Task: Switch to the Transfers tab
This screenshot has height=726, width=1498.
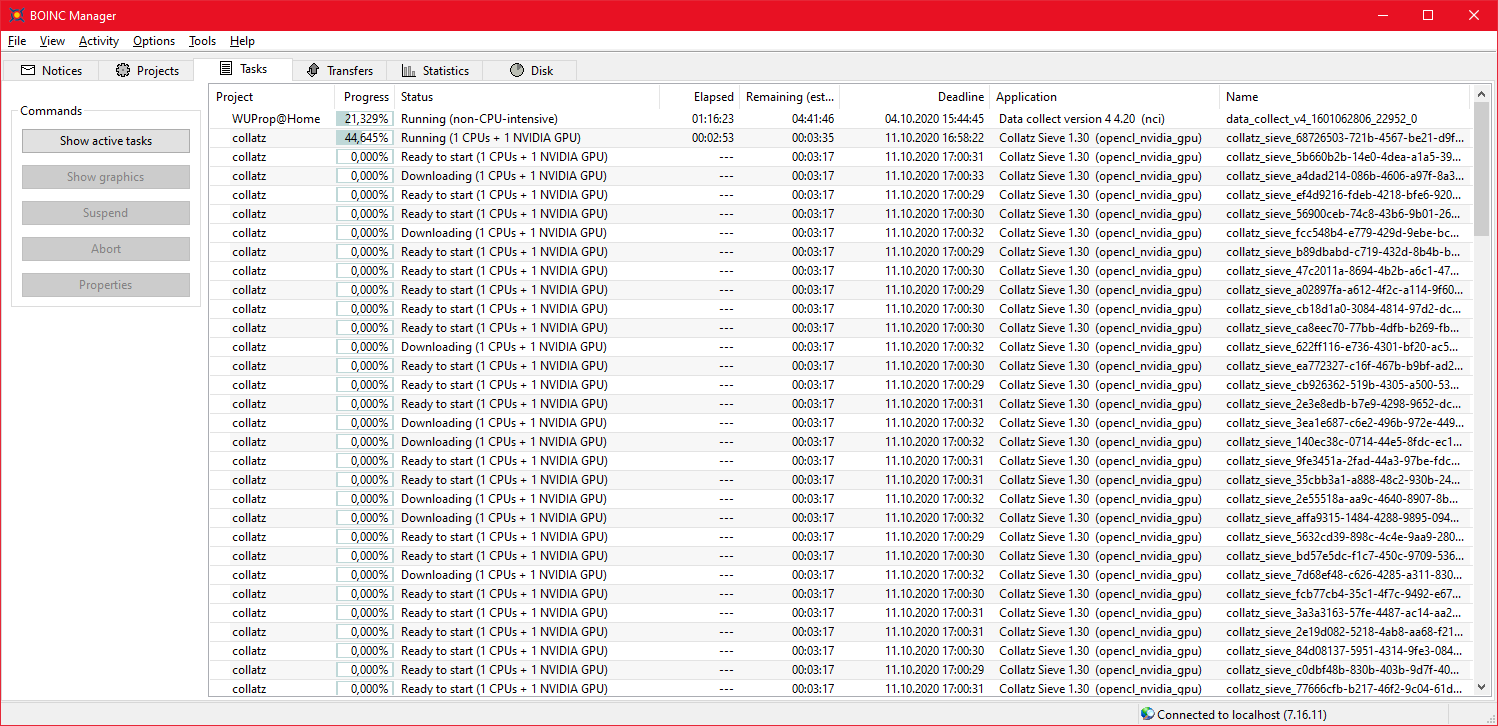Action: [x=339, y=71]
